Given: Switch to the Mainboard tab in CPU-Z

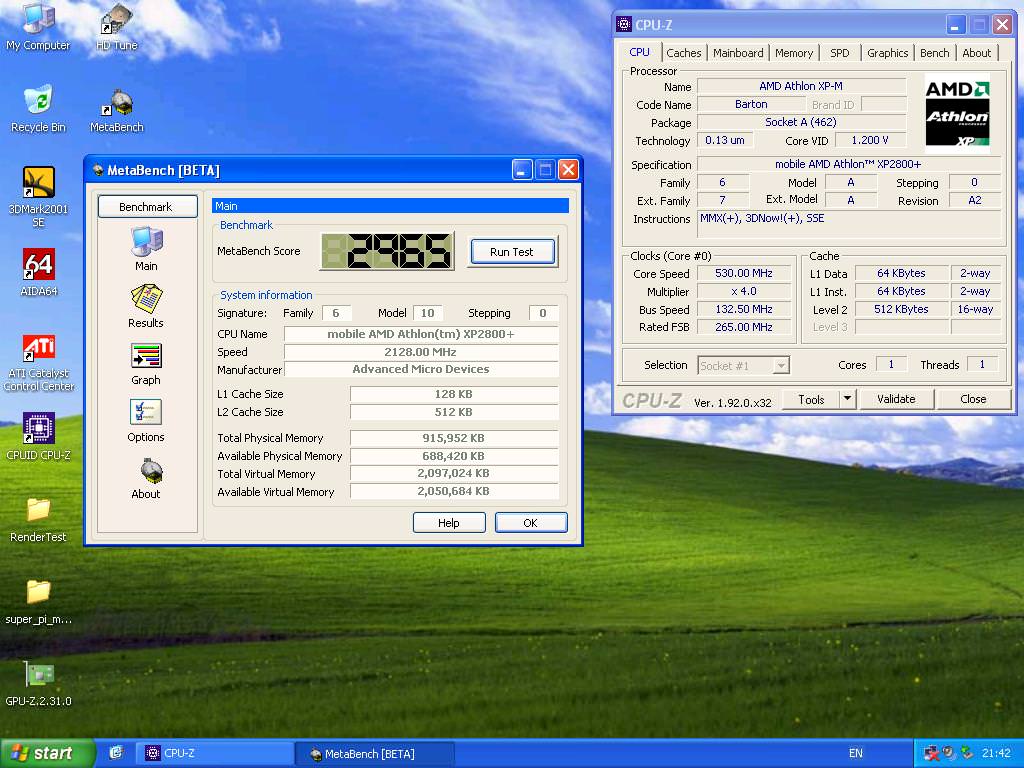Looking at the screenshot, I should (x=738, y=53).
